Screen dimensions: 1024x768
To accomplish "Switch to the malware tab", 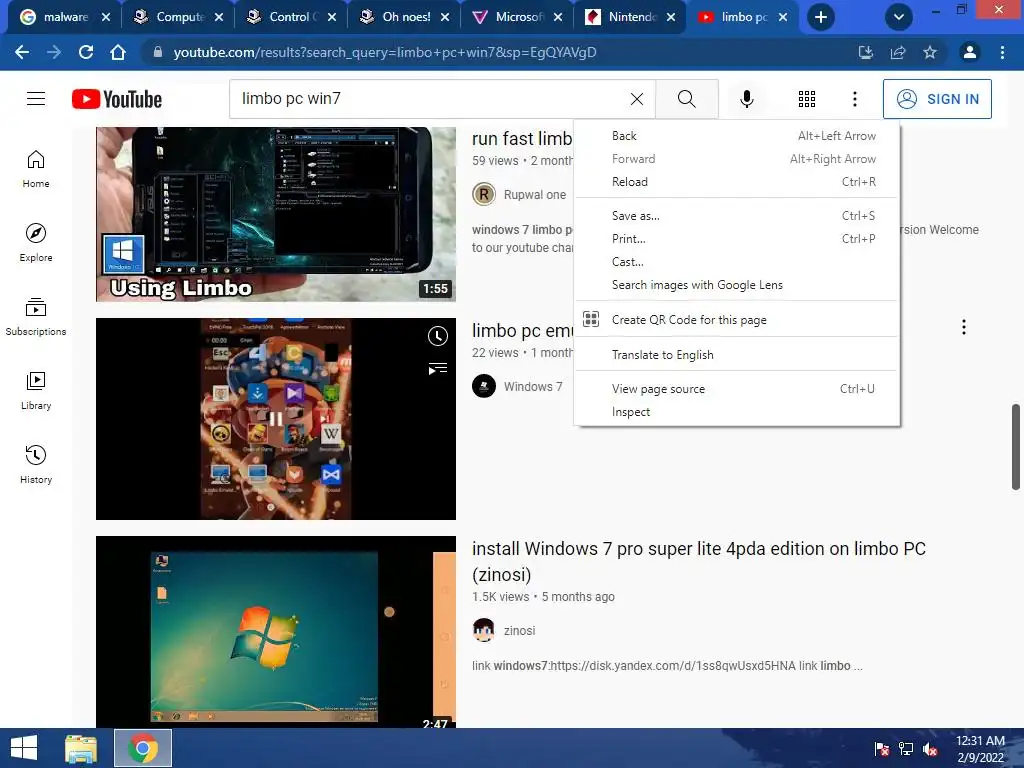I will 64,17.
